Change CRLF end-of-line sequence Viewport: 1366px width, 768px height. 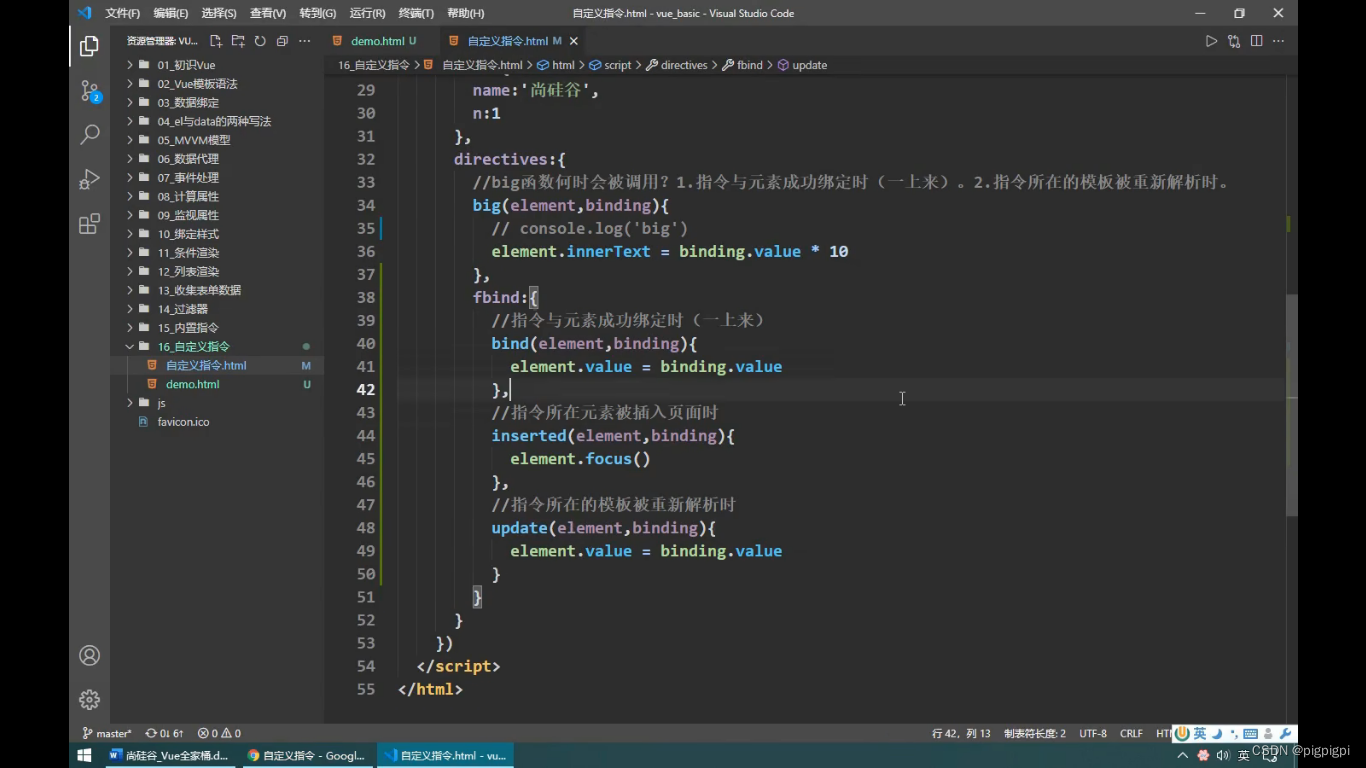pos(1131,733)
